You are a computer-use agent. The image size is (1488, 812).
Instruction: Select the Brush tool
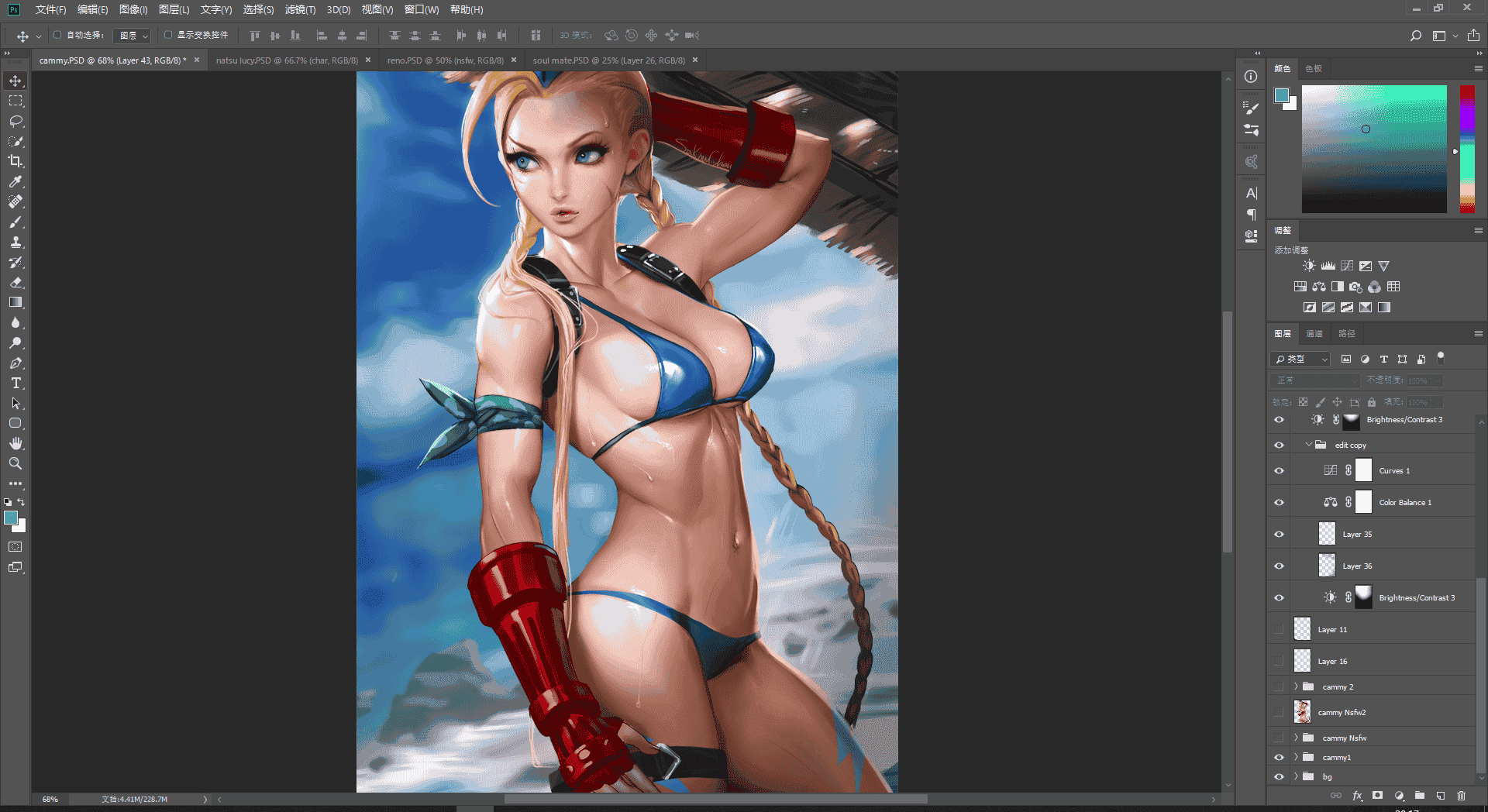tap(15, 222)
